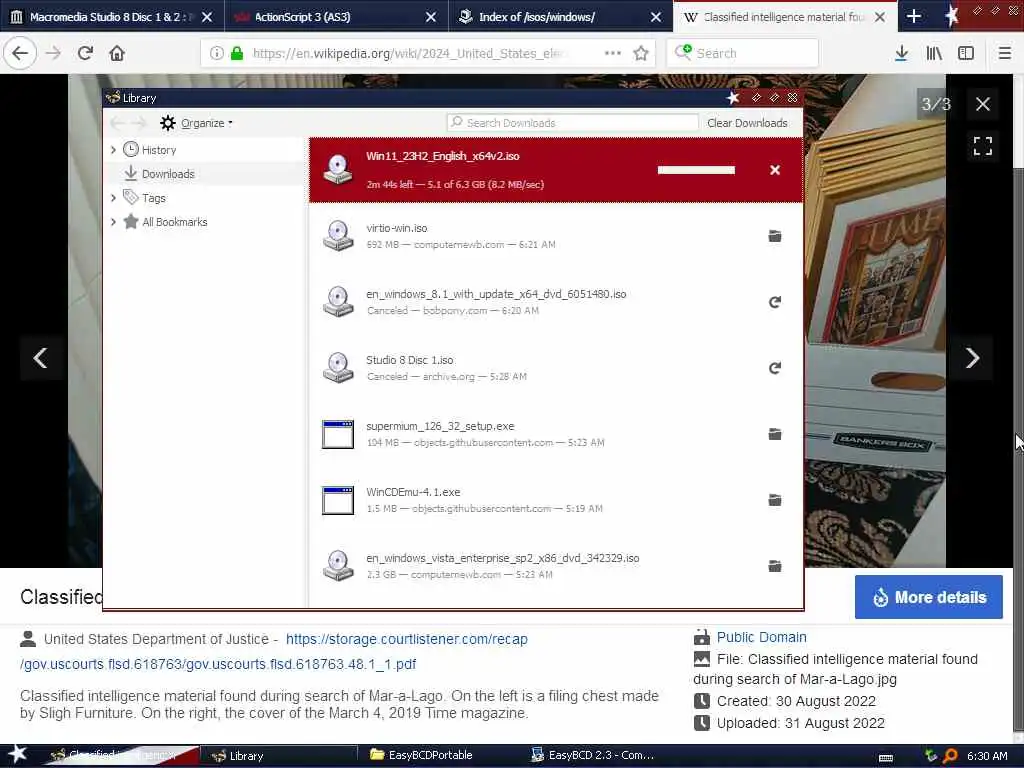Expand the Tags tree node

point(113,197)
